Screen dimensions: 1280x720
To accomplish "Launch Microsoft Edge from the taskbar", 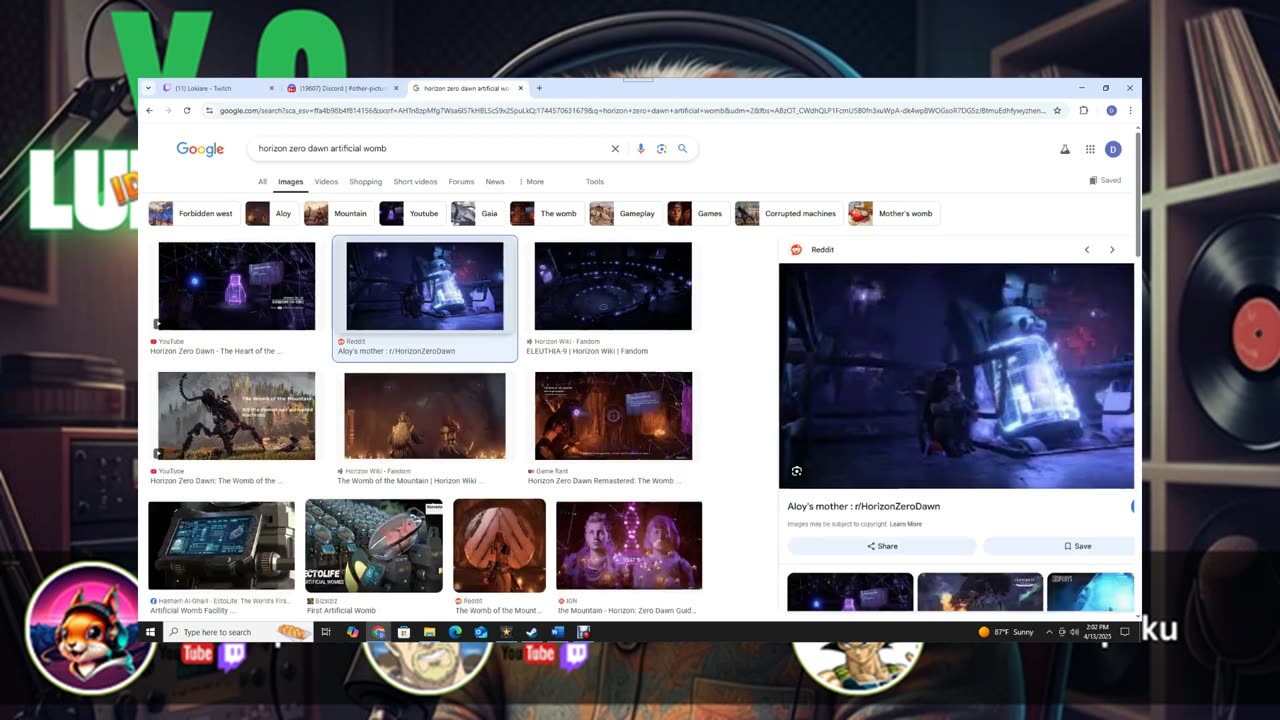I will (x=455, y=632).
